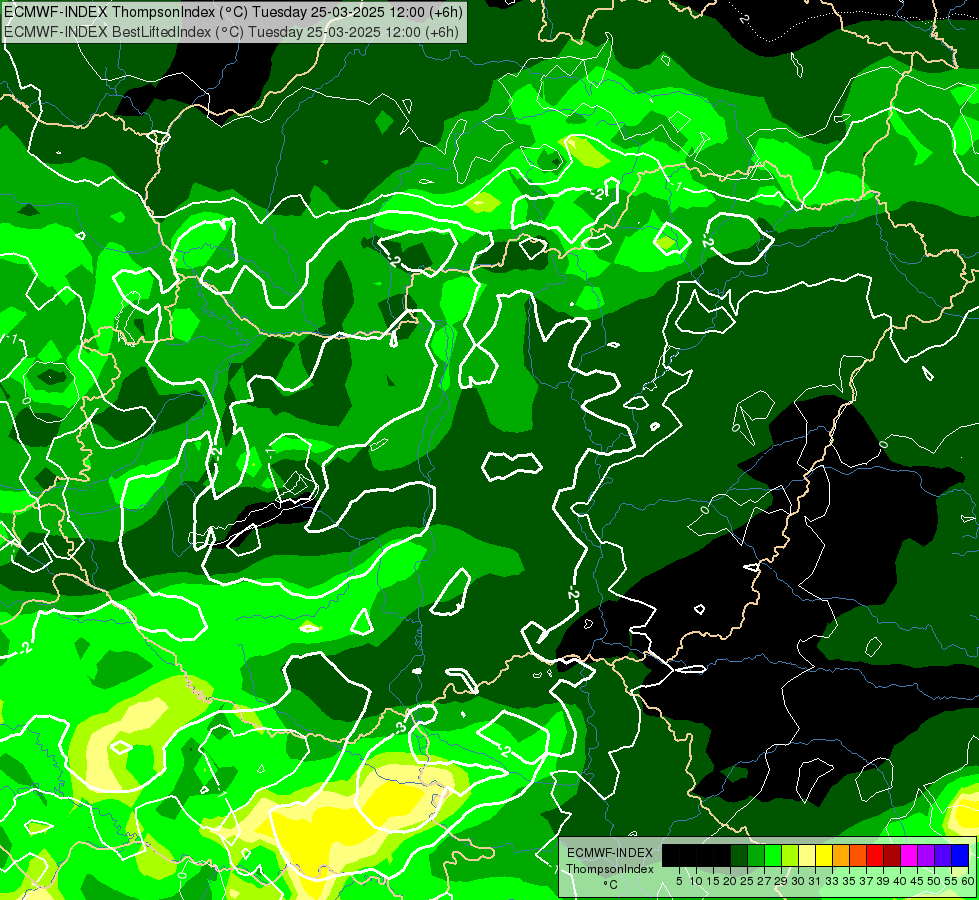
Task: Click the ThompsonIndex title line at top
Action: [x=233, y=11]
